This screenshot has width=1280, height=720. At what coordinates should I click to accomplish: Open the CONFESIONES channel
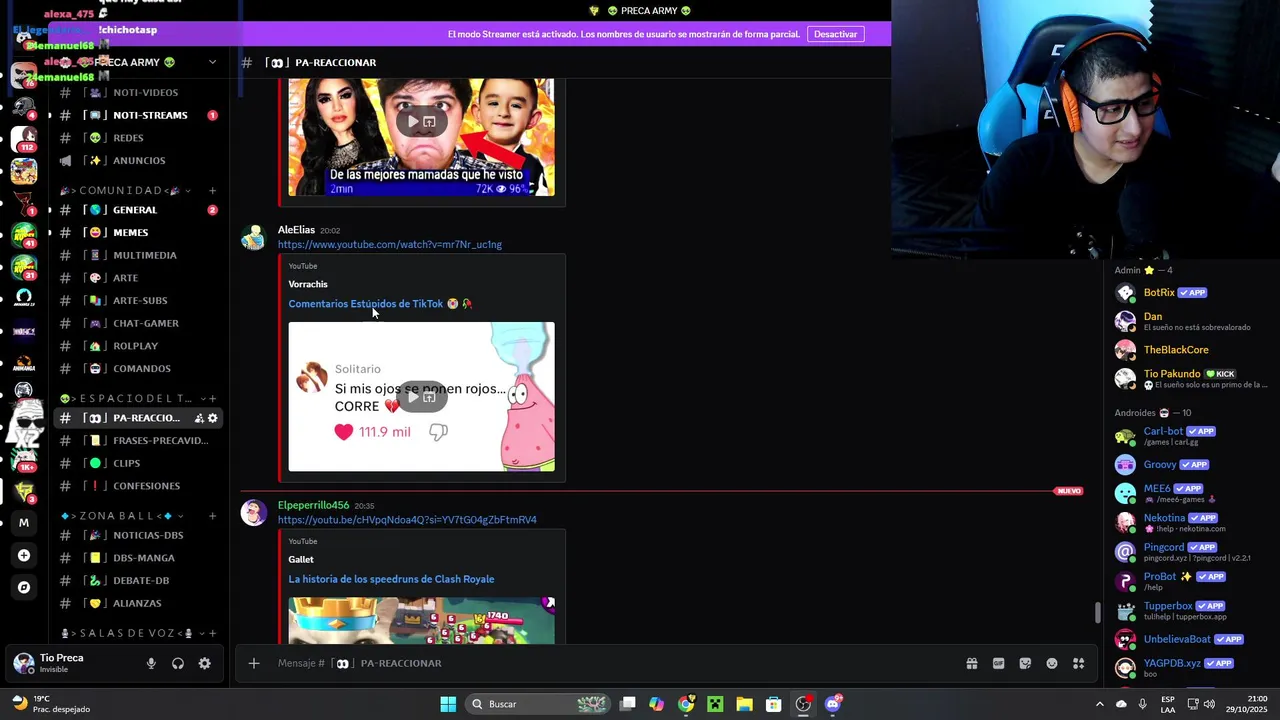[139, 486]
